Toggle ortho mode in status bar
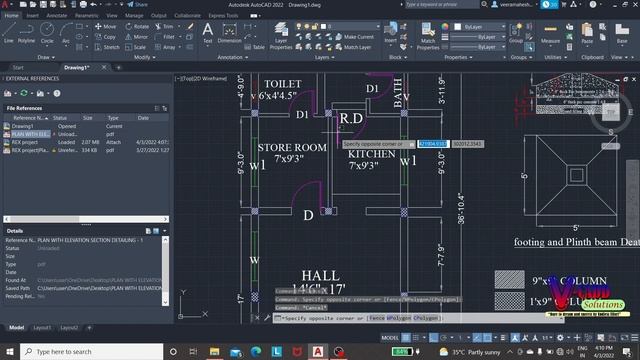Image resolution: width=640 pixels, height=360 pixels. click(x=433, y=338)
